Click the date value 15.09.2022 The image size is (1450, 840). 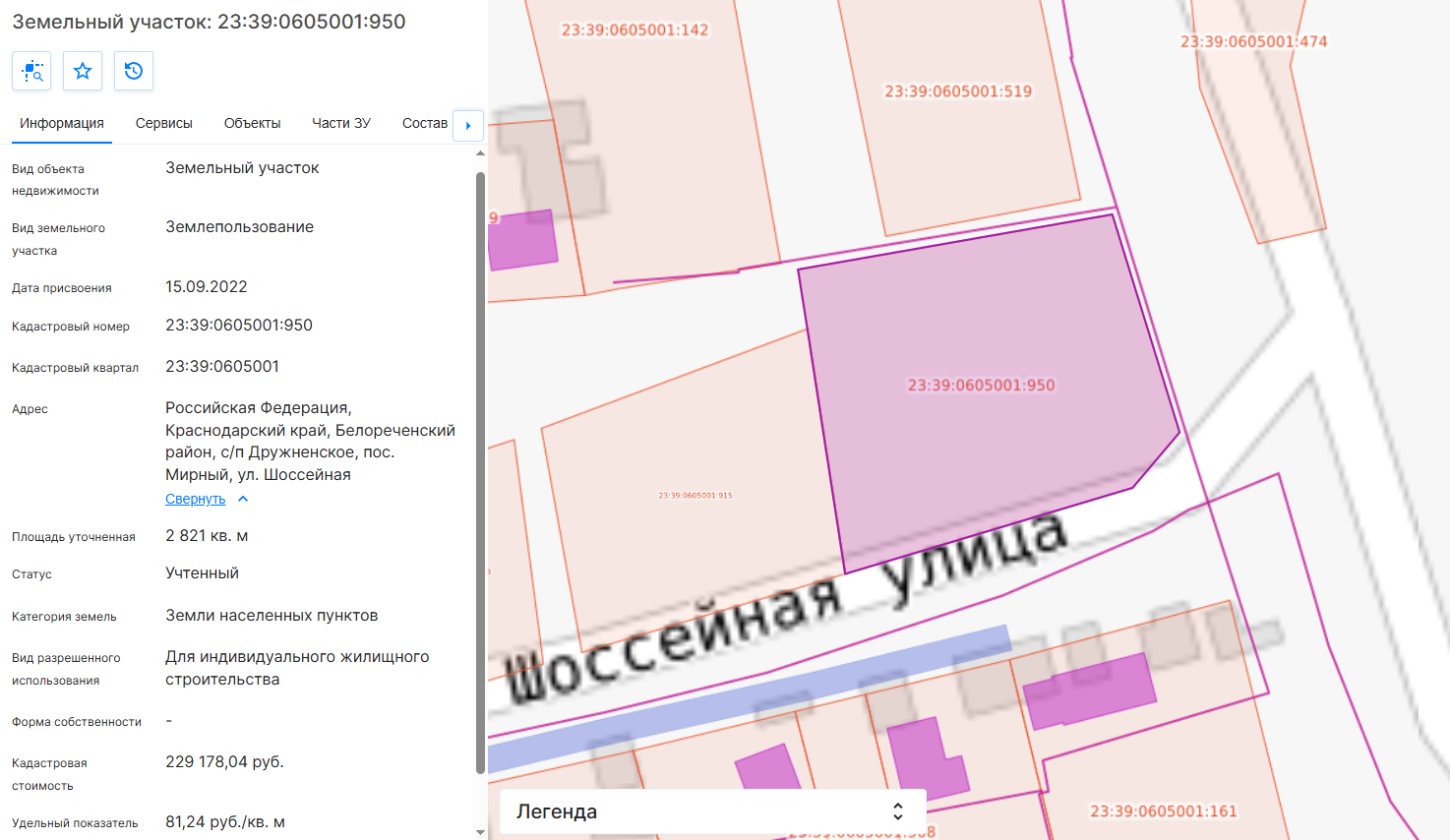pyautogui.click(x=207, y=287)
